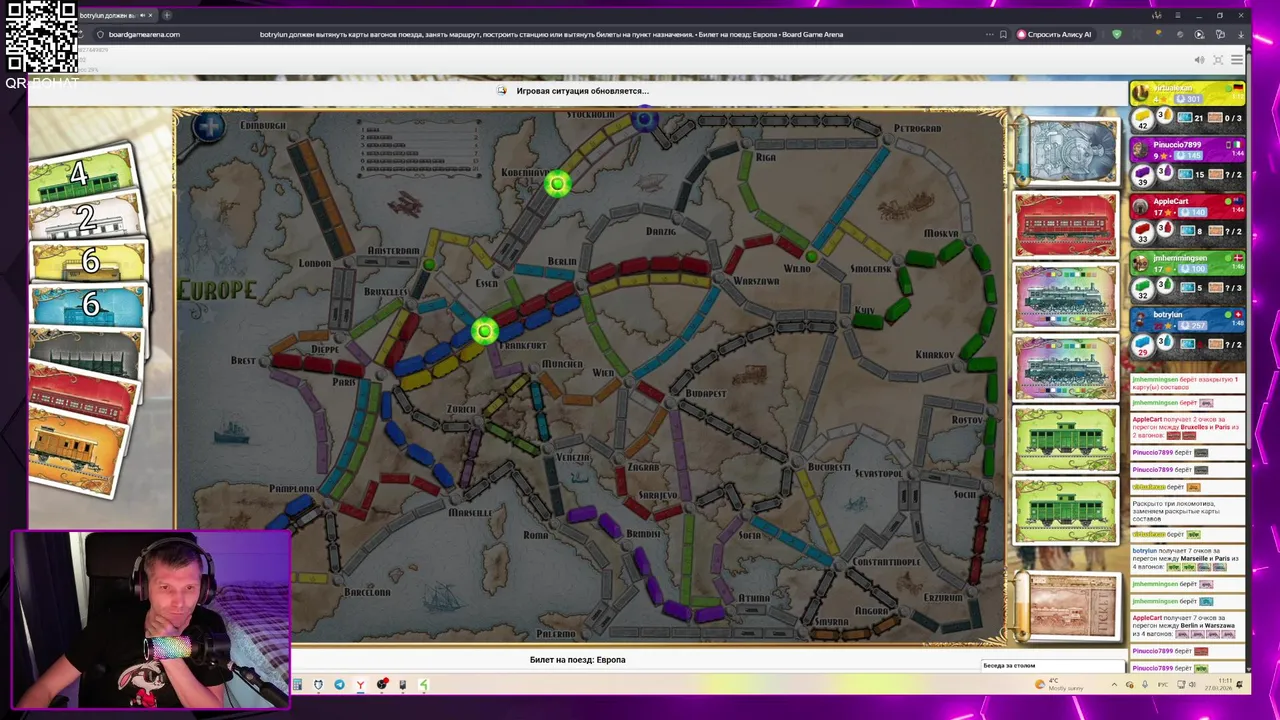Open Pinuccio7899 player name link

tap(1177, 145)
